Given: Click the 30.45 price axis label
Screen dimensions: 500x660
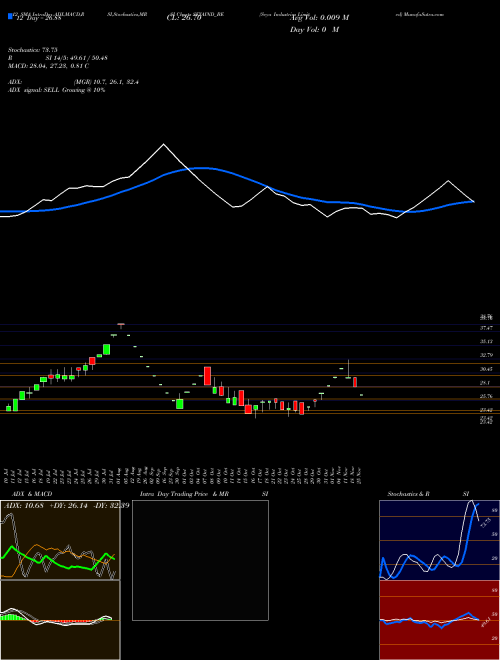Looking at the screenshot, I should 486,369.
